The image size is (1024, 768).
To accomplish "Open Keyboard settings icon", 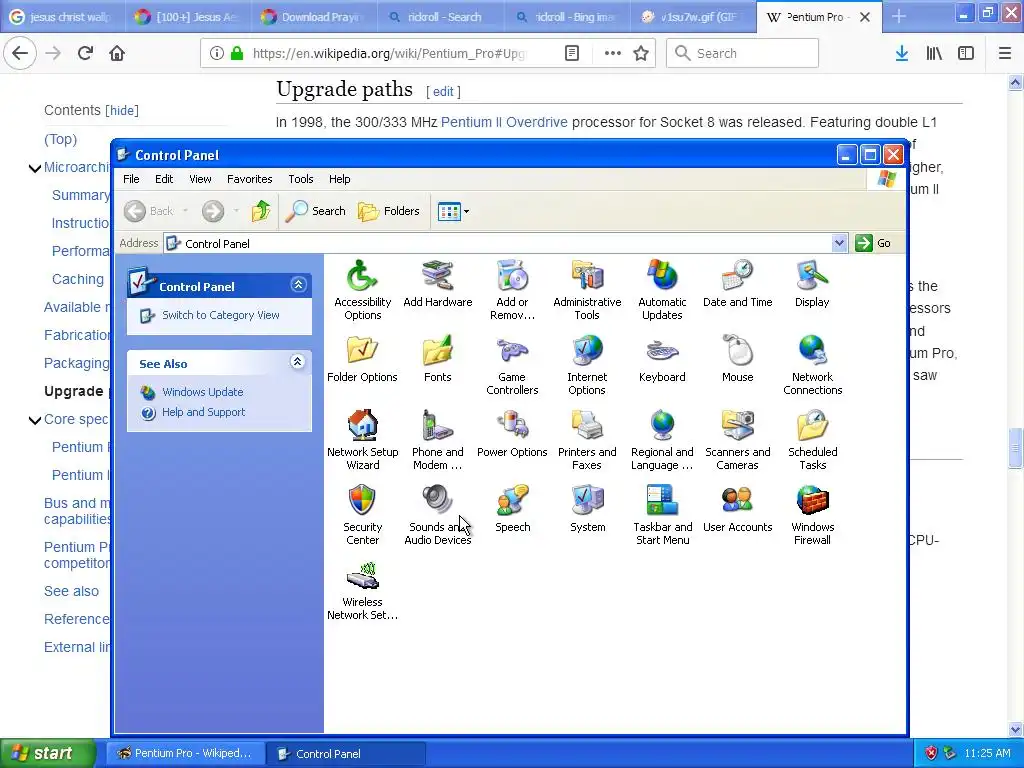I will point(662,359).
